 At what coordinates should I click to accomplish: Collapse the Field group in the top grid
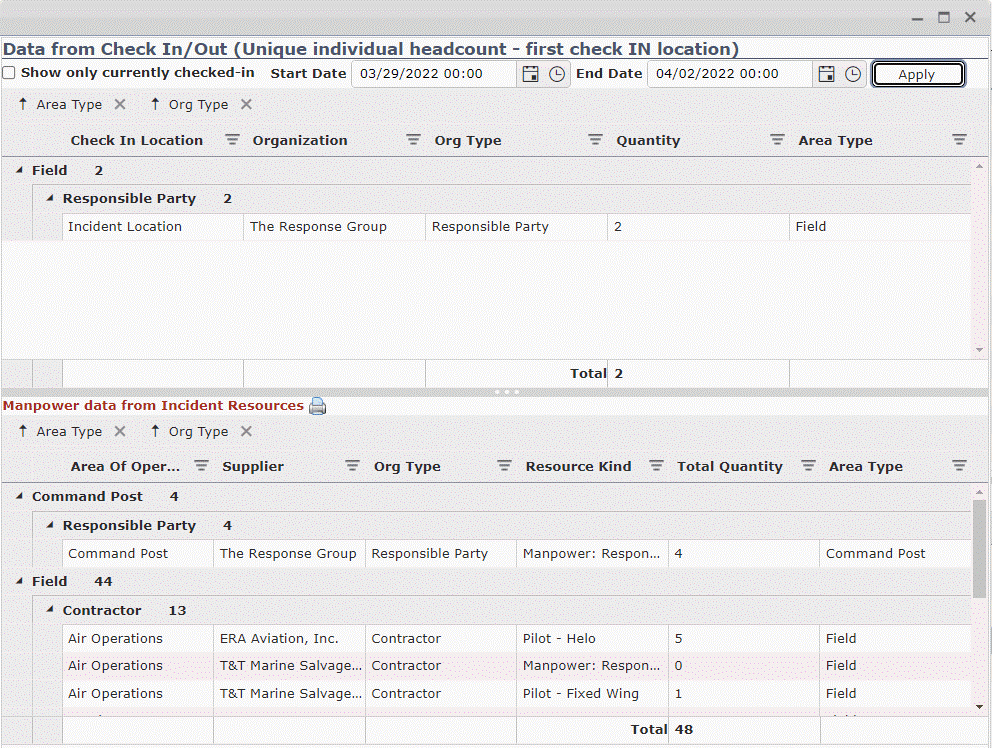coord(22,170)
